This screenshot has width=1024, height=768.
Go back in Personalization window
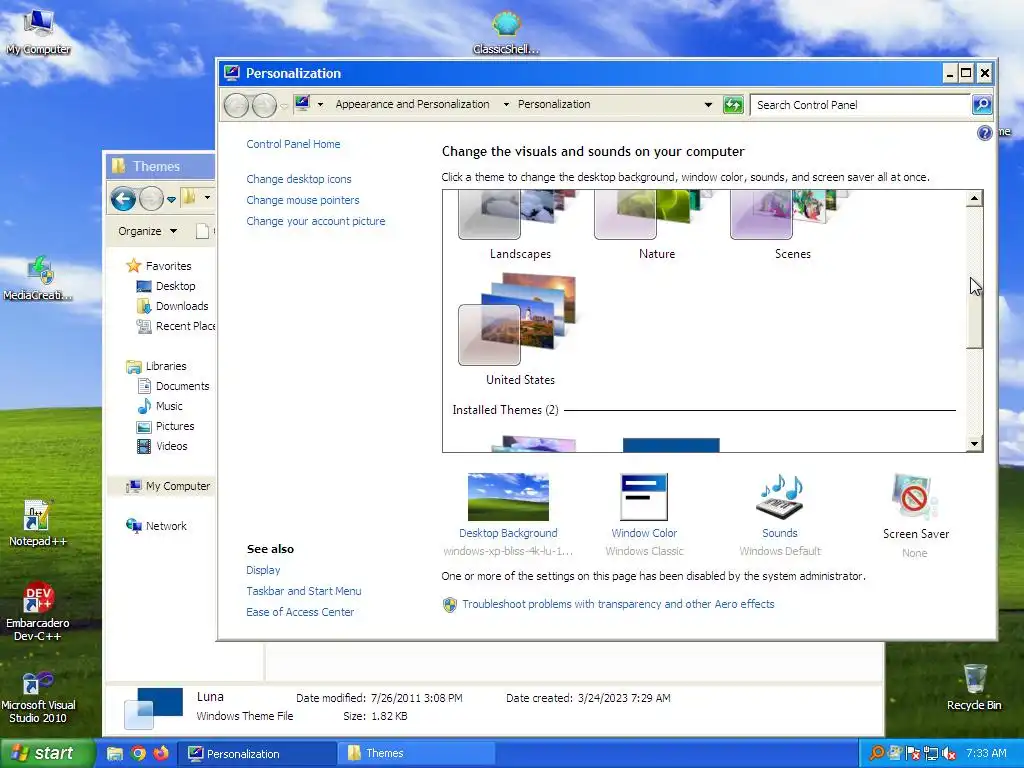pyautogui.click(x=236, y=105)
